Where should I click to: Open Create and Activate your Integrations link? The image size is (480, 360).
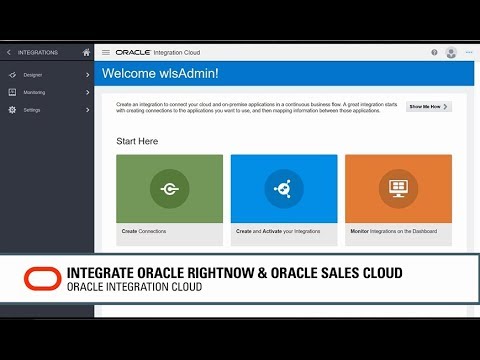[x=278, y=231]
